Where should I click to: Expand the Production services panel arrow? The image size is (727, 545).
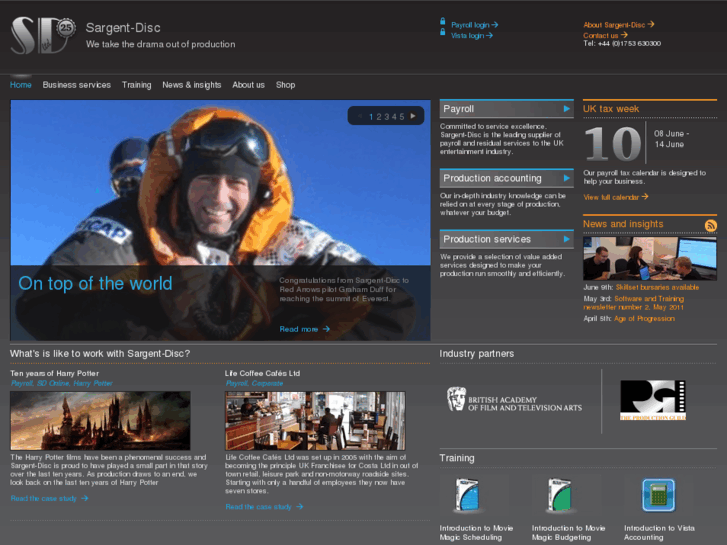[x=566, y=239]
